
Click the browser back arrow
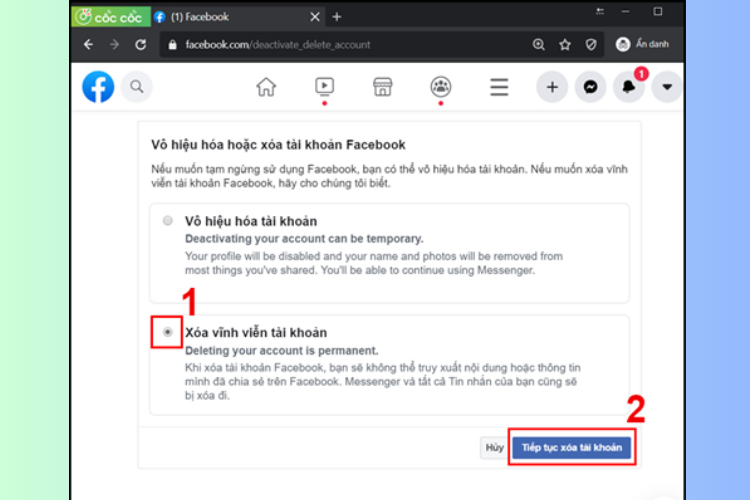tap(88, 44)
